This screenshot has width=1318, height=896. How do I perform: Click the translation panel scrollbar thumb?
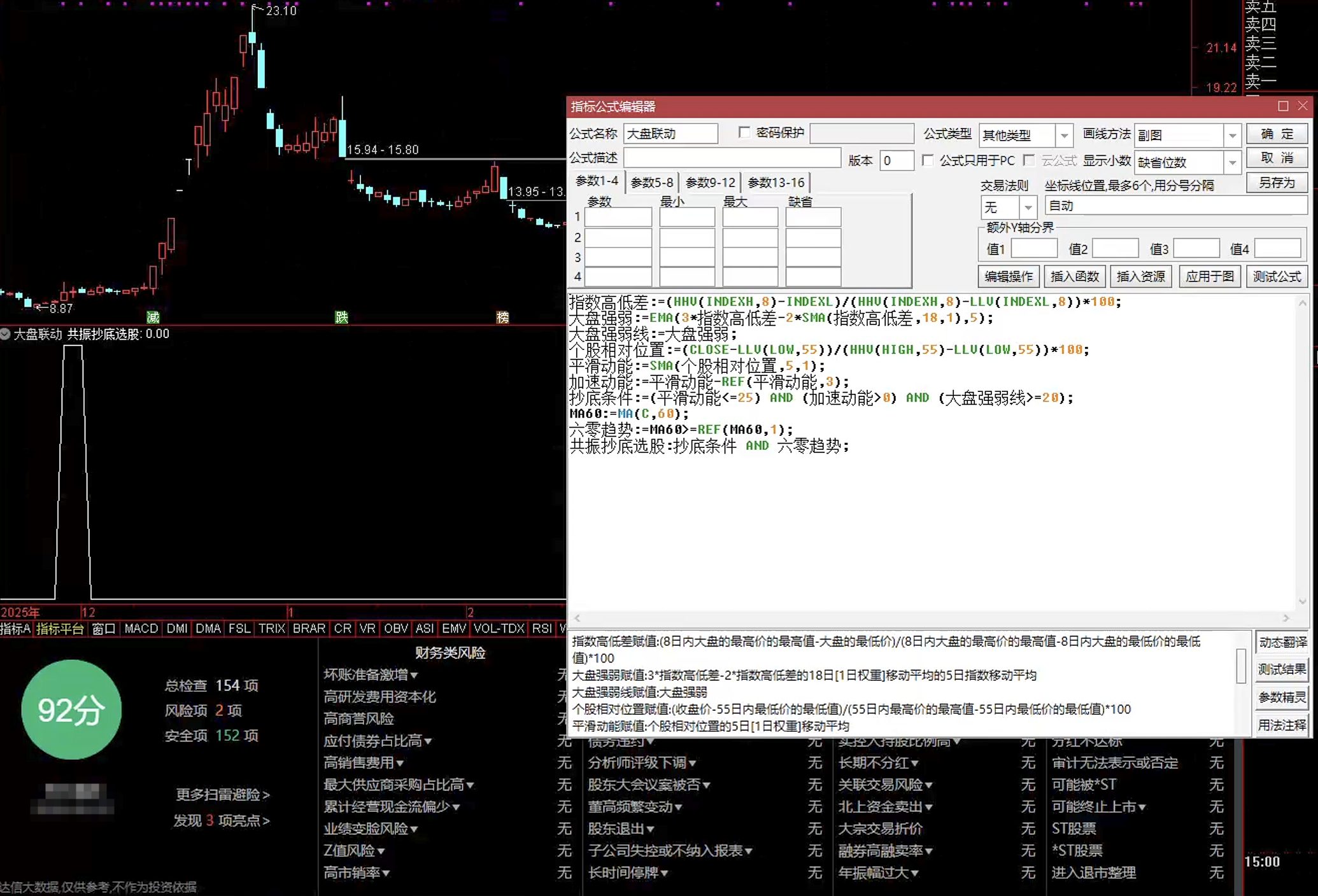click(1240, 666)
